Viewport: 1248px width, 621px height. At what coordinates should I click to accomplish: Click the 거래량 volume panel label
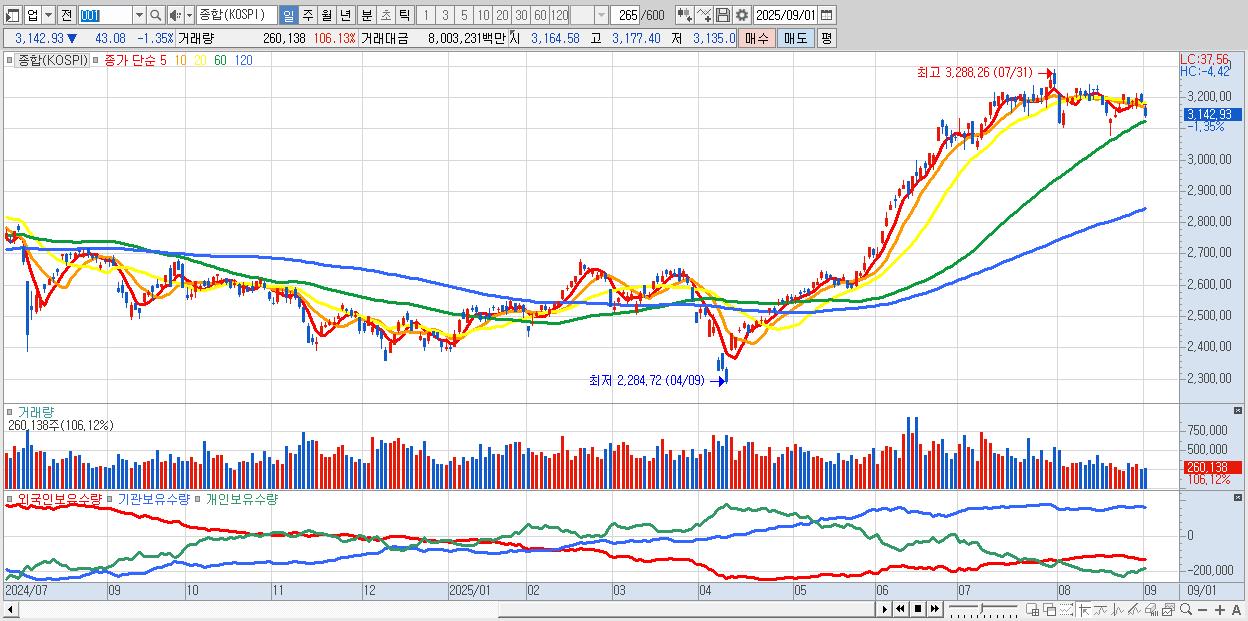36,411
